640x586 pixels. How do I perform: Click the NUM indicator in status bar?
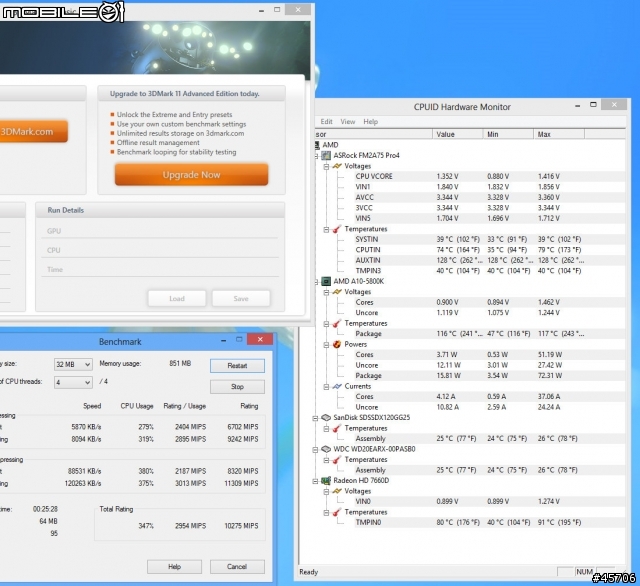(x=584, y=572)
